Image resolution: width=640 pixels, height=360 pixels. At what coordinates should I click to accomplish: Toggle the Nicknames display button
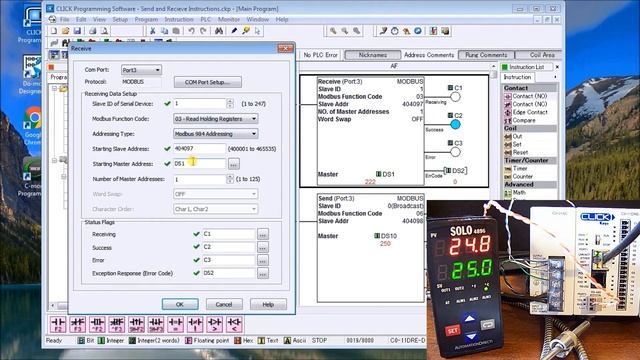click(x=373, y=55)
